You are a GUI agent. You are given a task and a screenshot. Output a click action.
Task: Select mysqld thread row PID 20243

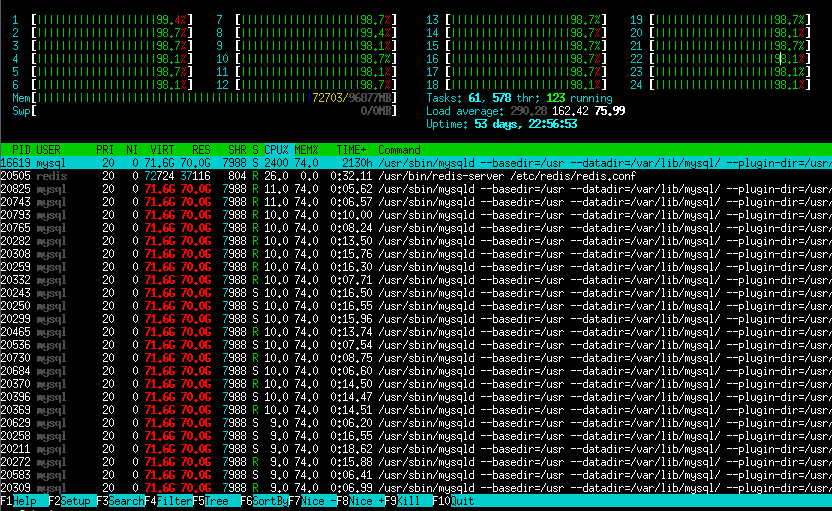coord(416,293)
